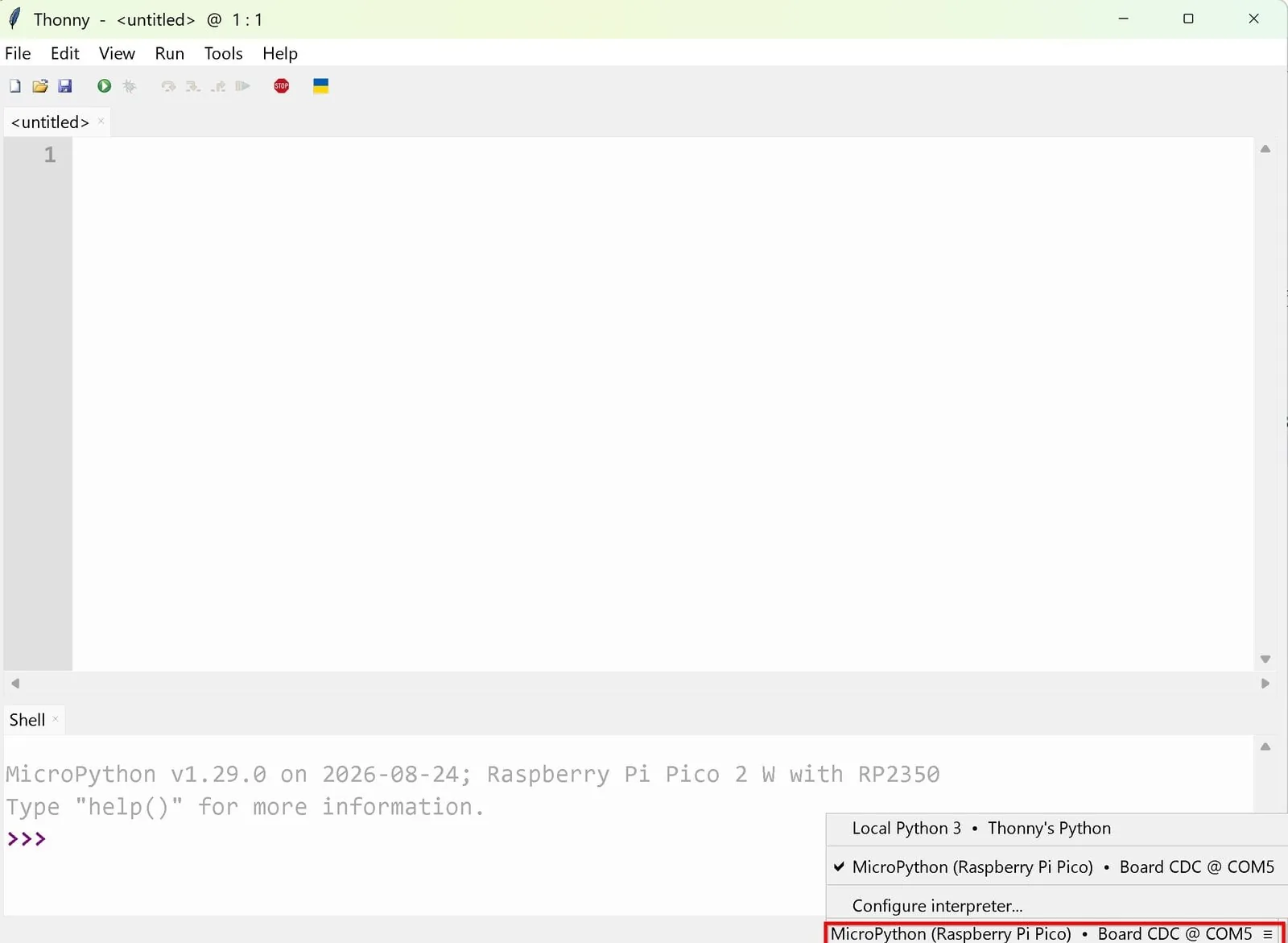This screenshot has height=943, width=1288.
Task: Click the editor vertical scrollbar up arrow
Action: click(x=1265, y=149)
